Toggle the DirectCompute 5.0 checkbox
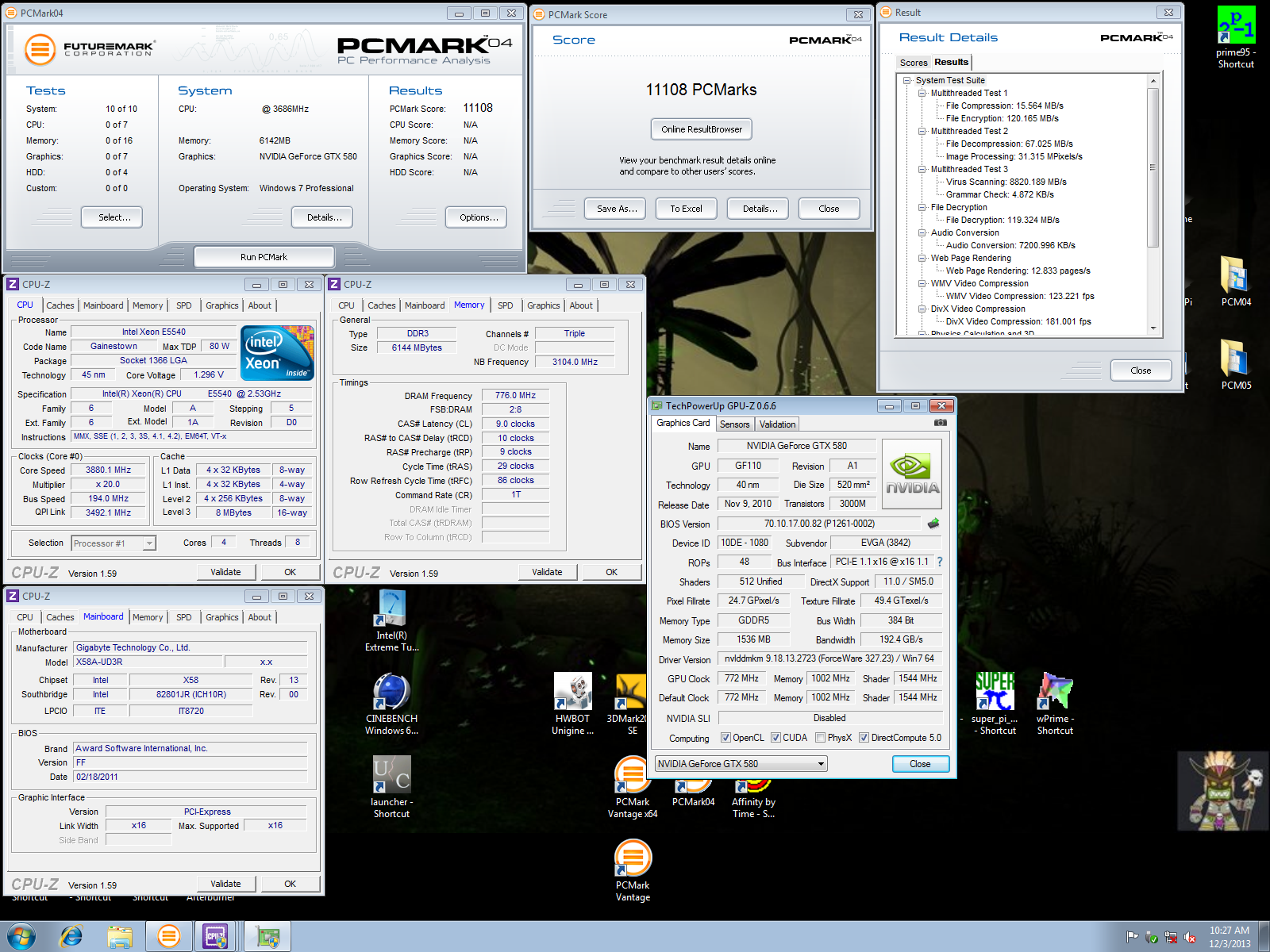Image resolution: width=1270 pixels, height=952 pixels. (x=864, y=738)
